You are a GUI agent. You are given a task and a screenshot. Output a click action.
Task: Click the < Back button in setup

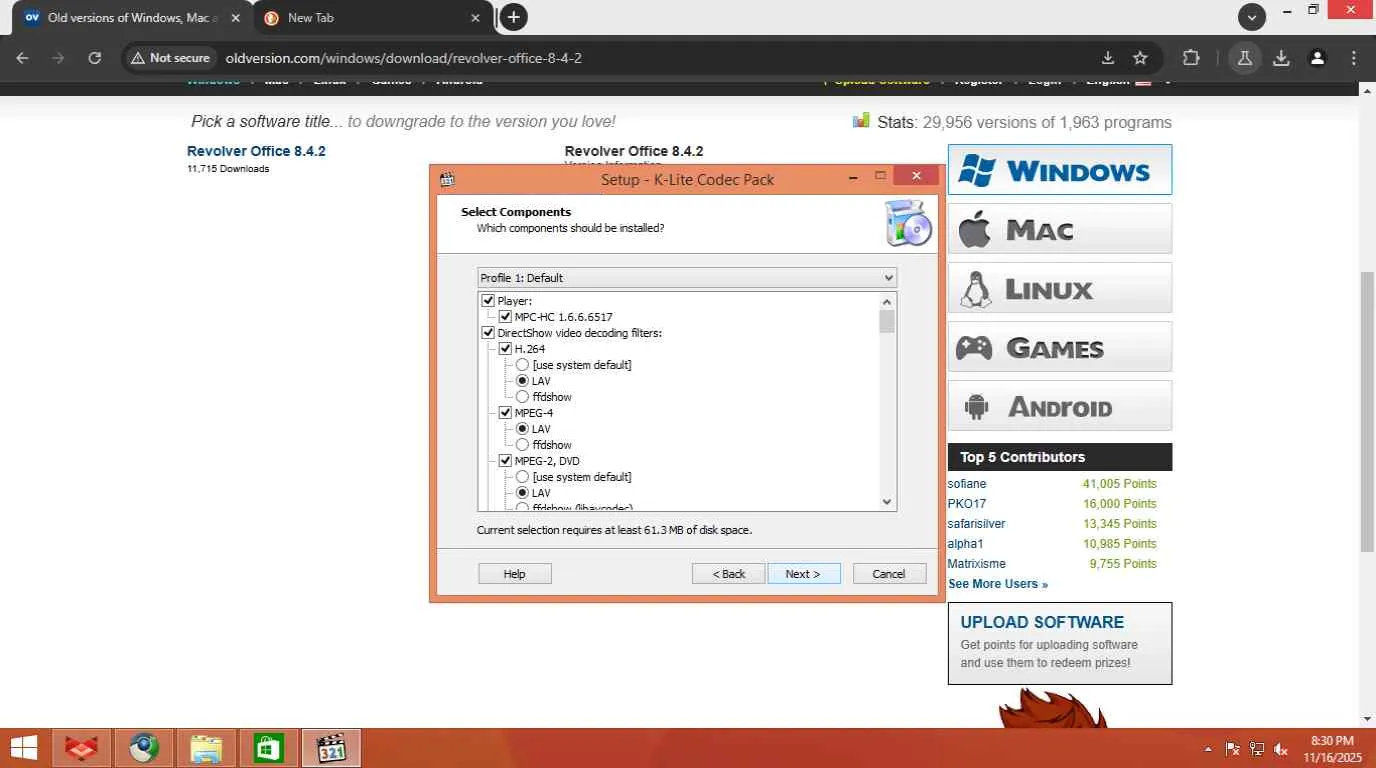pos(729,574)
